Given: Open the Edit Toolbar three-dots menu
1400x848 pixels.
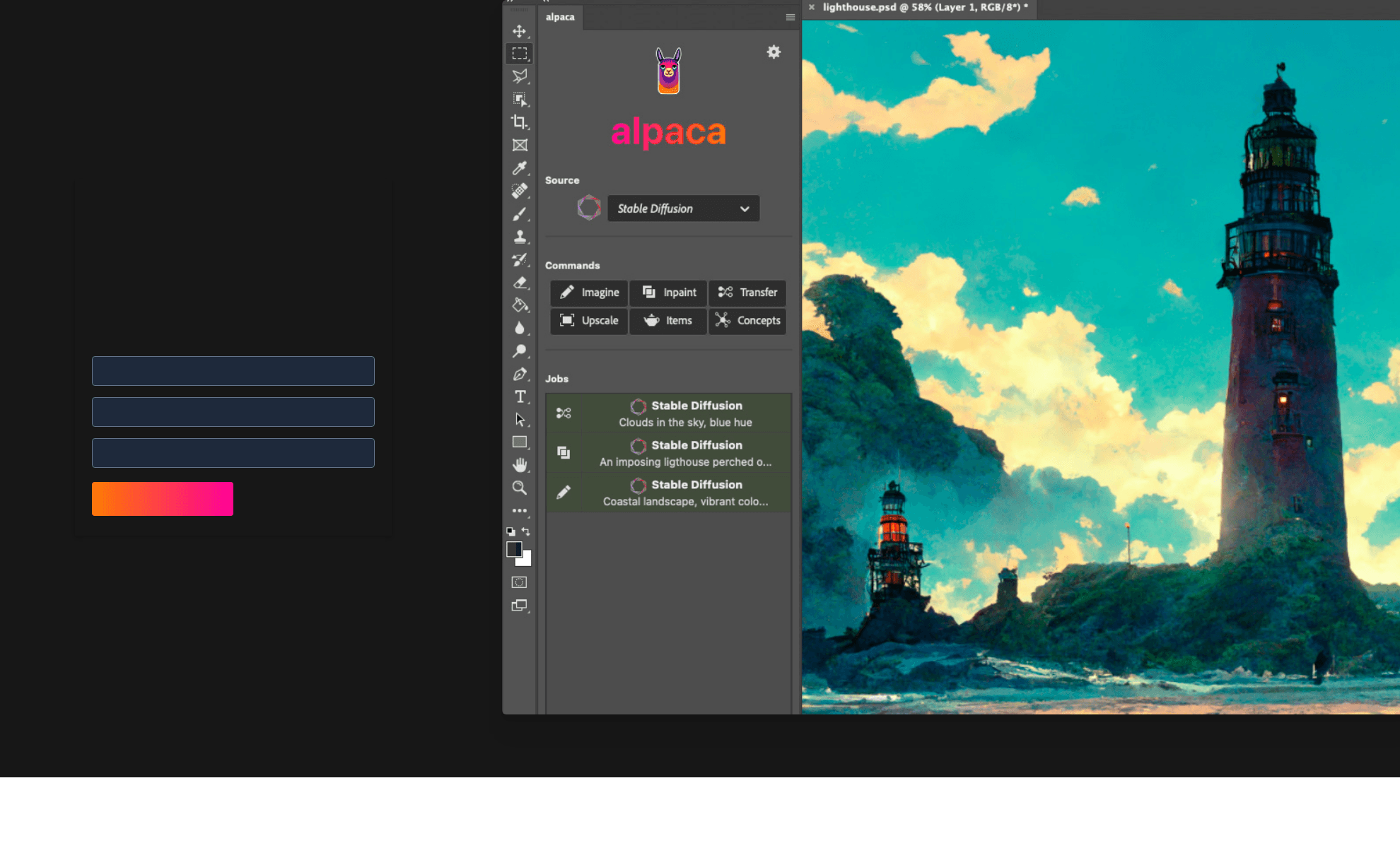Looking at the screenshot, I should click(519, 510).
